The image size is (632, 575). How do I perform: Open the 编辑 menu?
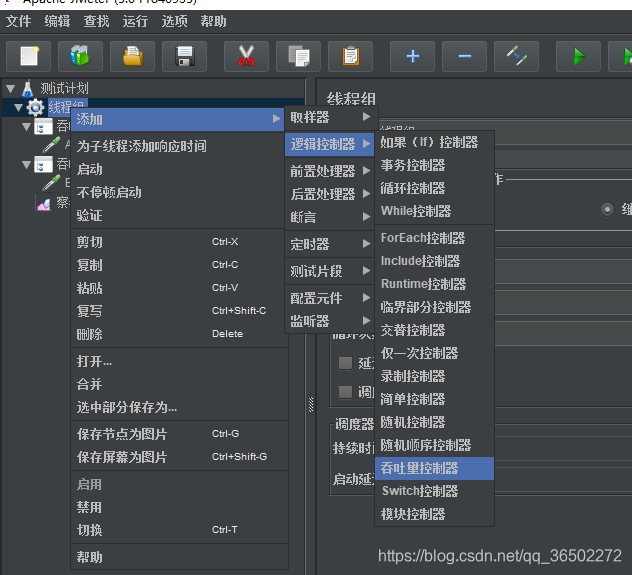point(57,21)
